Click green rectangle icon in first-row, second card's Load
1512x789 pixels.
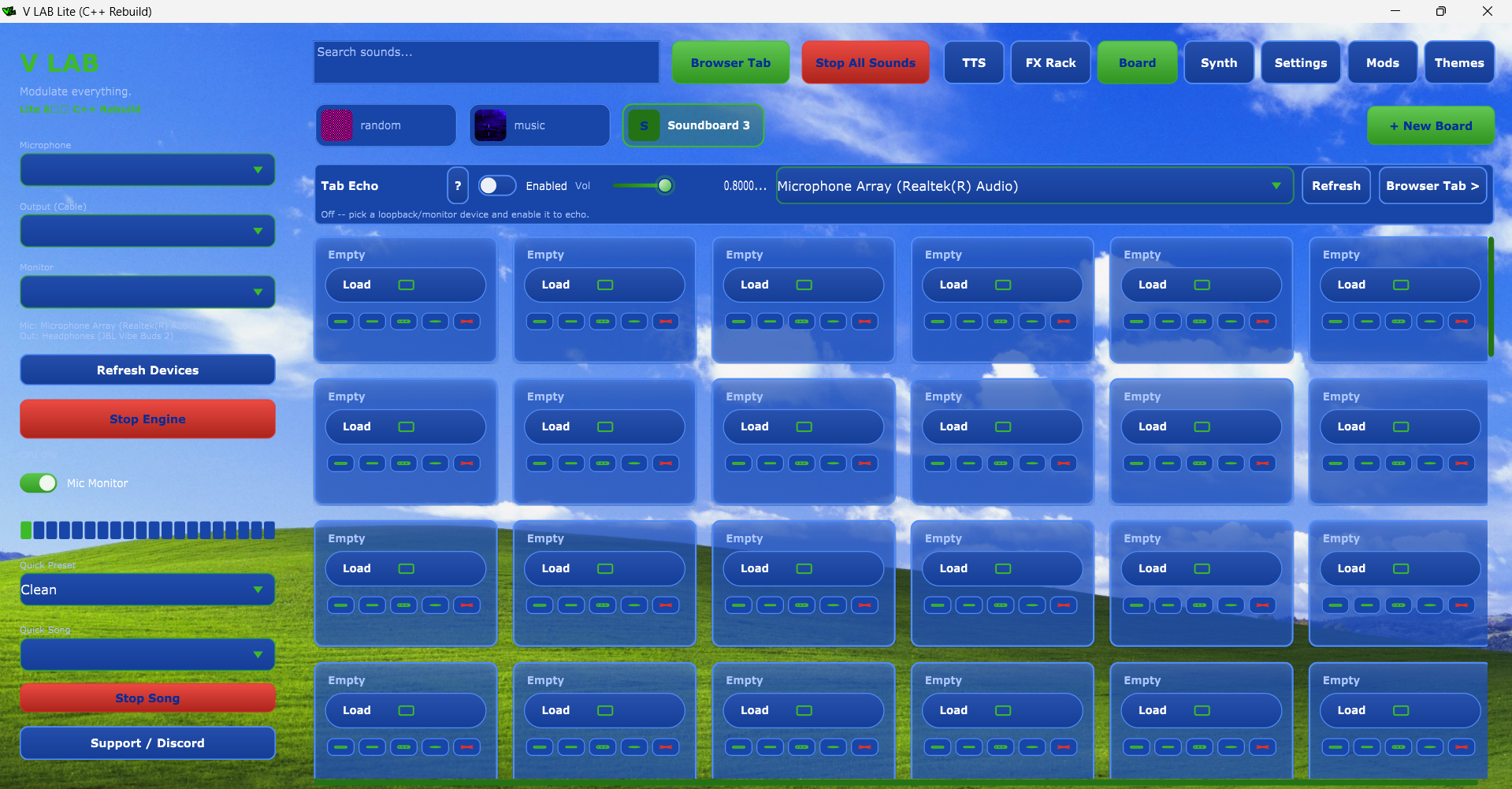click(x=605, y=285)
